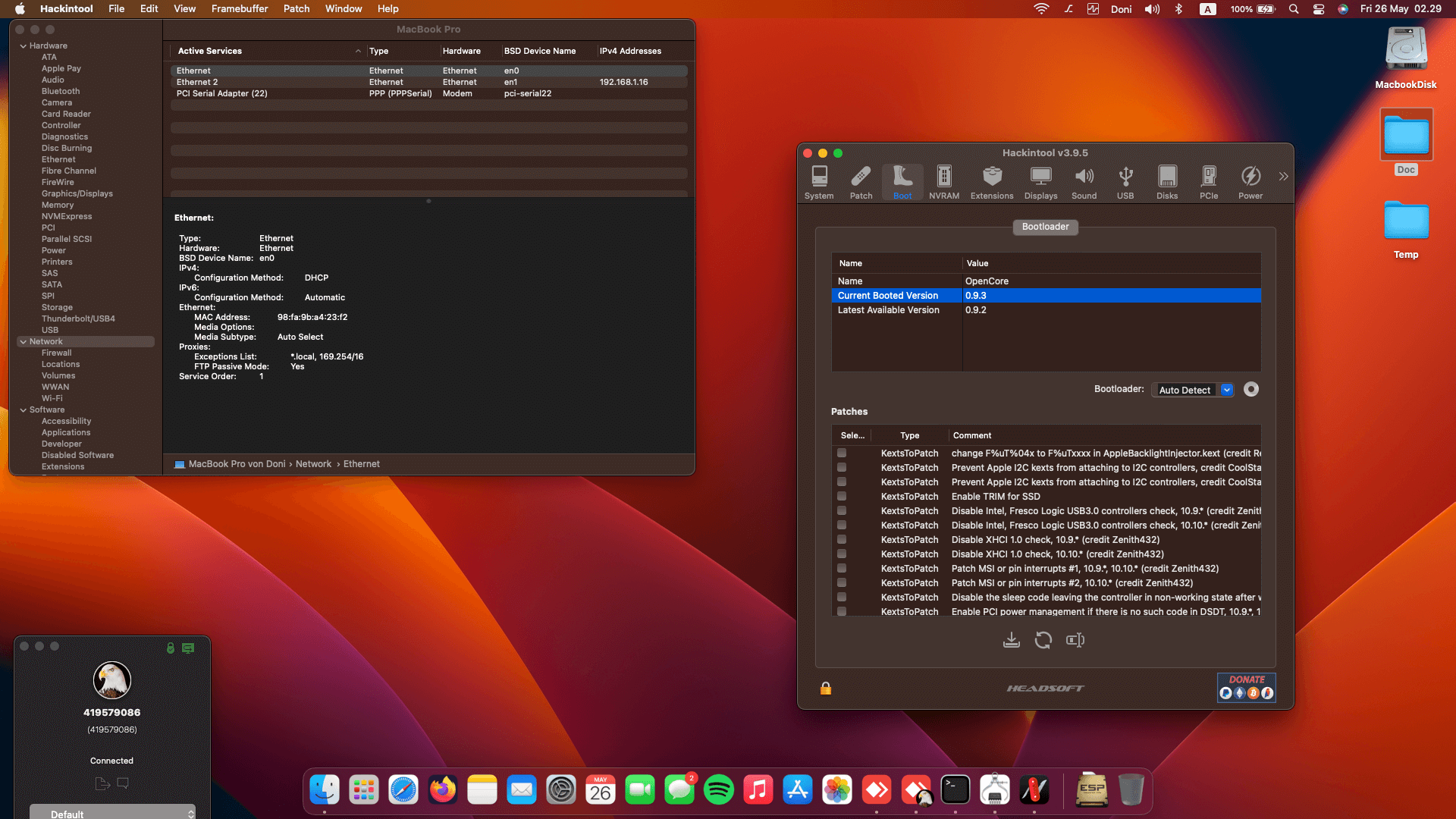This screenshot has height=819, width=1456.
Task: Click the refresh icon below Patches list
Action: (1043, 640)
